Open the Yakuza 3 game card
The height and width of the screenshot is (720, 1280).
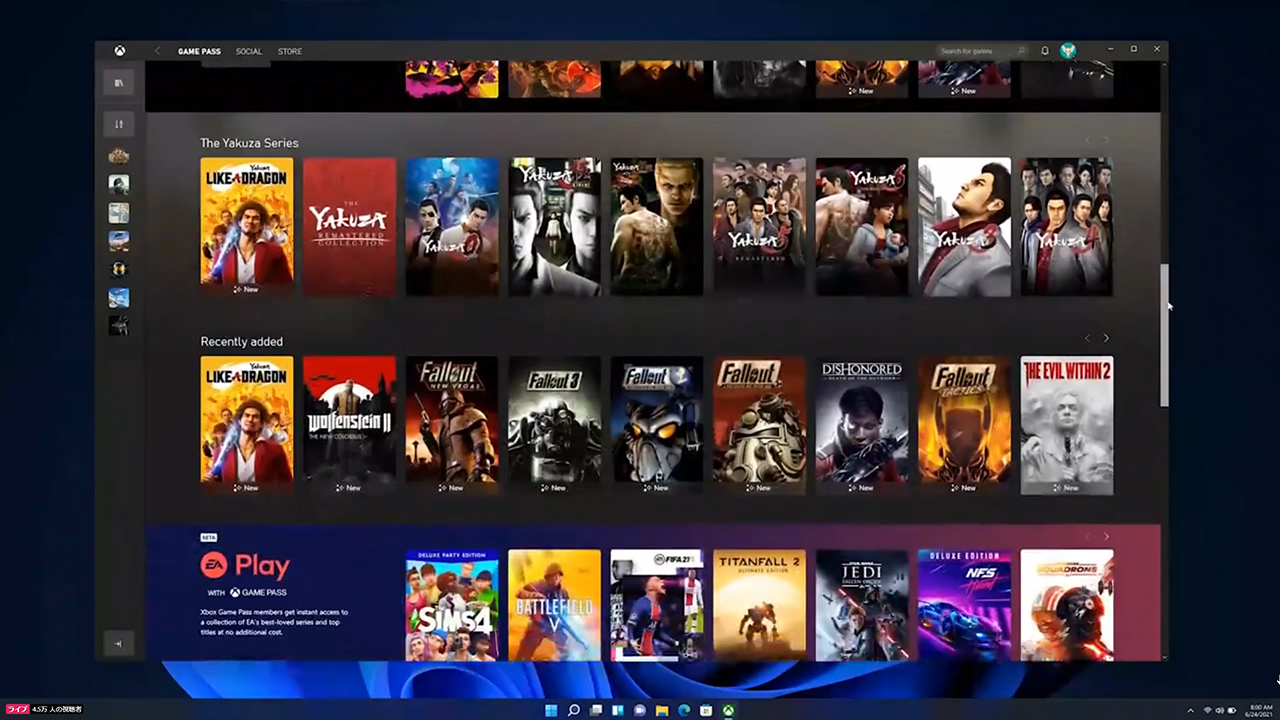coord(964,226)
